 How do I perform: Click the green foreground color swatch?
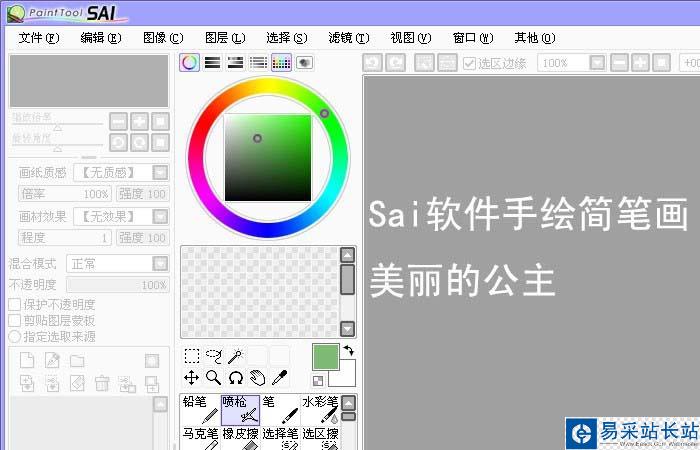[x=326, y=357]
